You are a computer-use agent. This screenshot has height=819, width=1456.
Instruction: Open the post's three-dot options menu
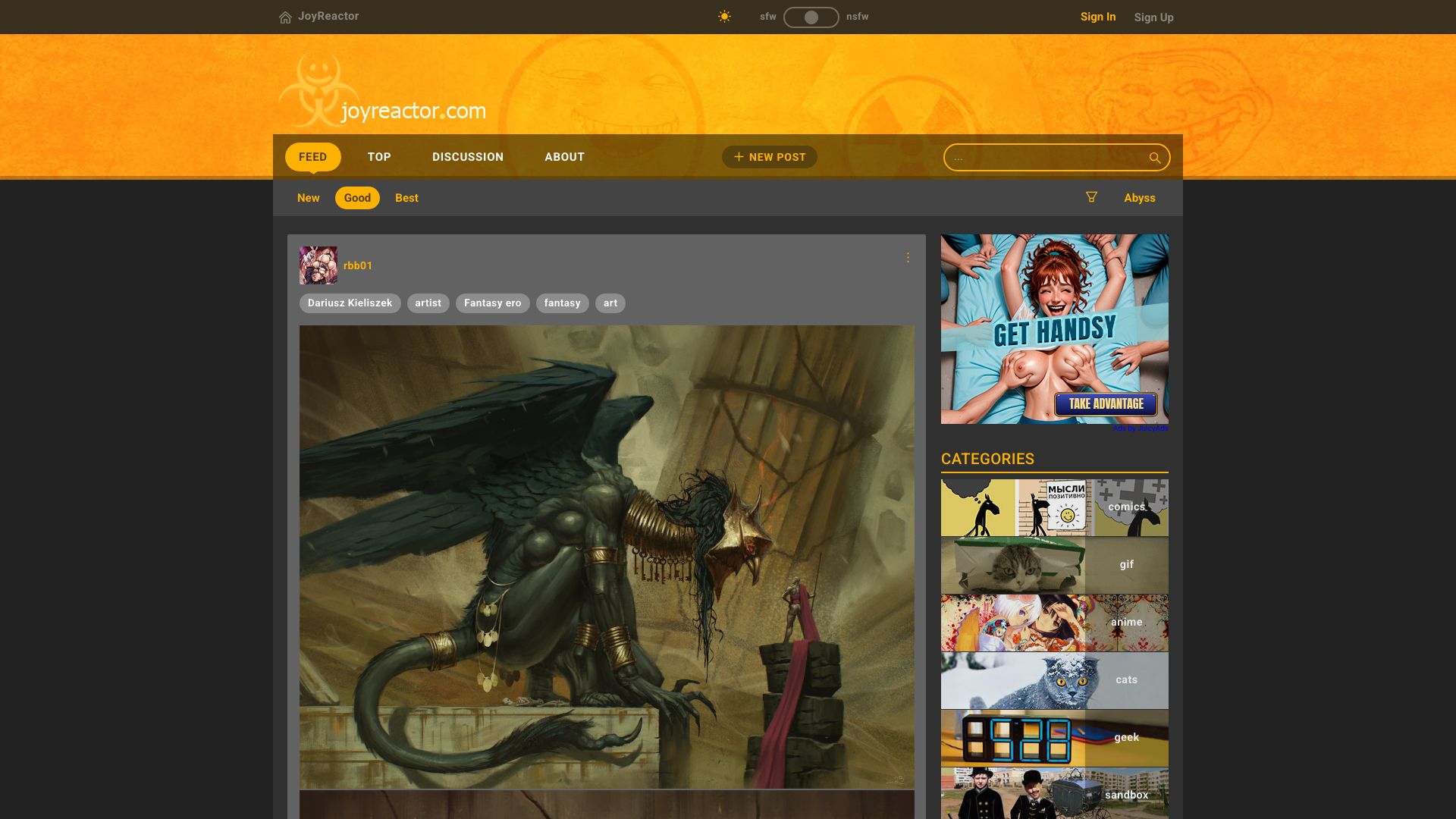[x=908, y=258]
